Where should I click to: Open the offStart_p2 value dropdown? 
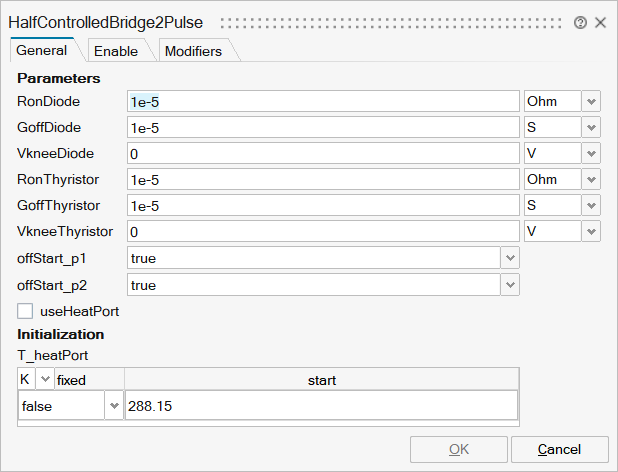point(510,285)
